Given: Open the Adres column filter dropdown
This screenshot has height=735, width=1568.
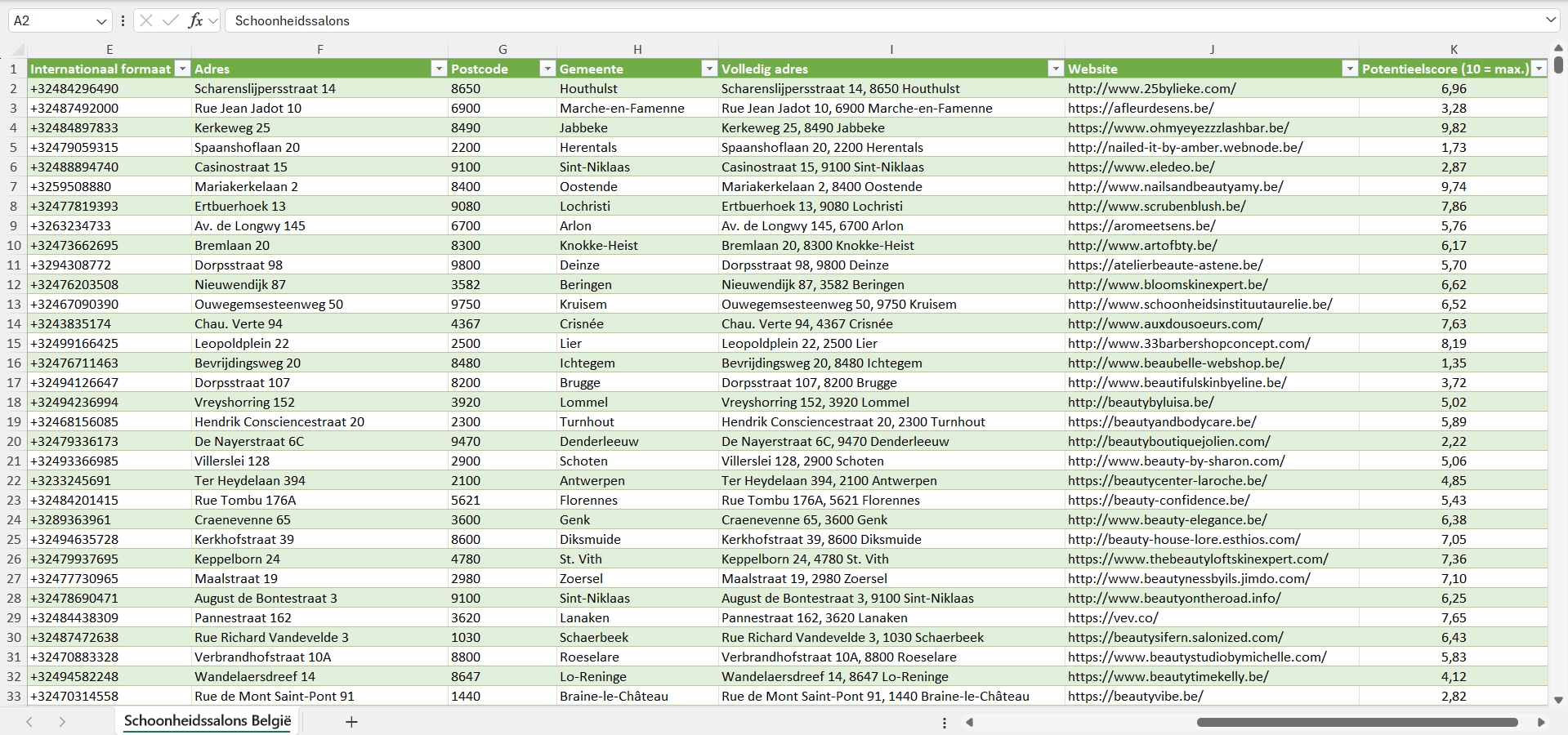Looking at the screenshot, I should coord(439,69).
